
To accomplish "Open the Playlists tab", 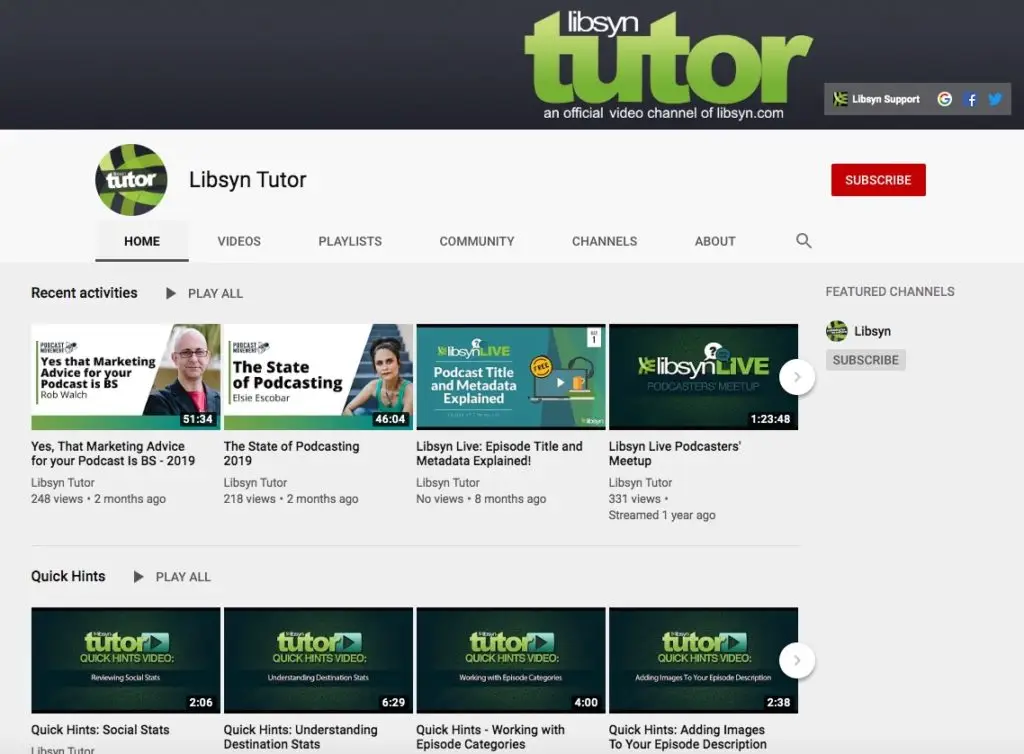I will (x=350, y=241).
